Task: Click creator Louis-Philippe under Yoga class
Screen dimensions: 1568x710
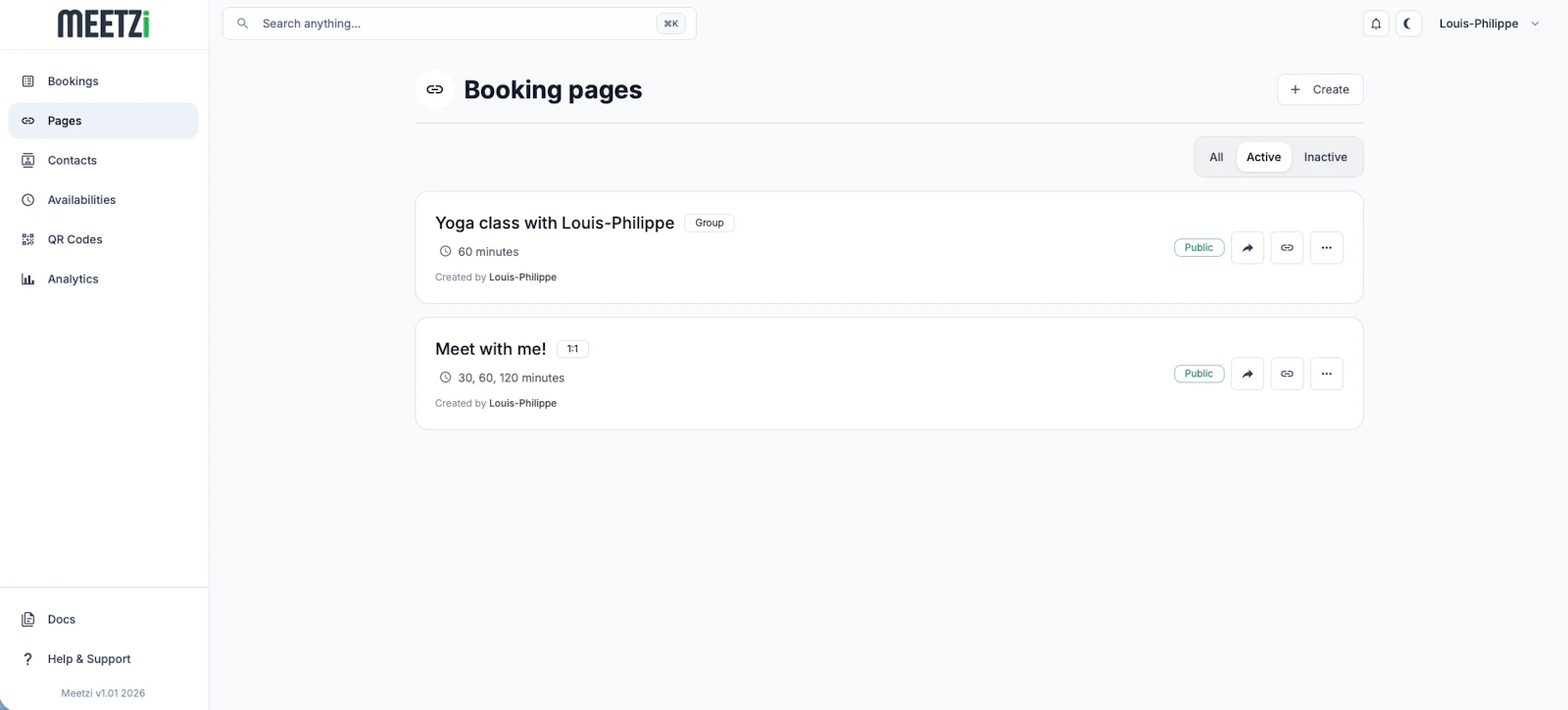Action: tap(522, 278)
